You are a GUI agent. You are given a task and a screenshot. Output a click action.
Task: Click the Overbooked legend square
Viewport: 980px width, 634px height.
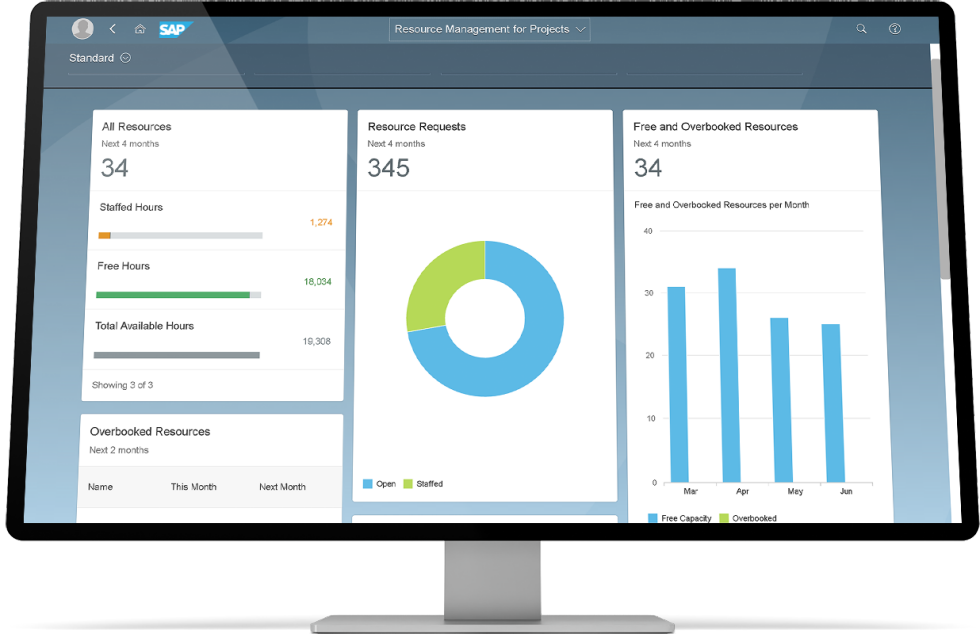click(724, 518)
